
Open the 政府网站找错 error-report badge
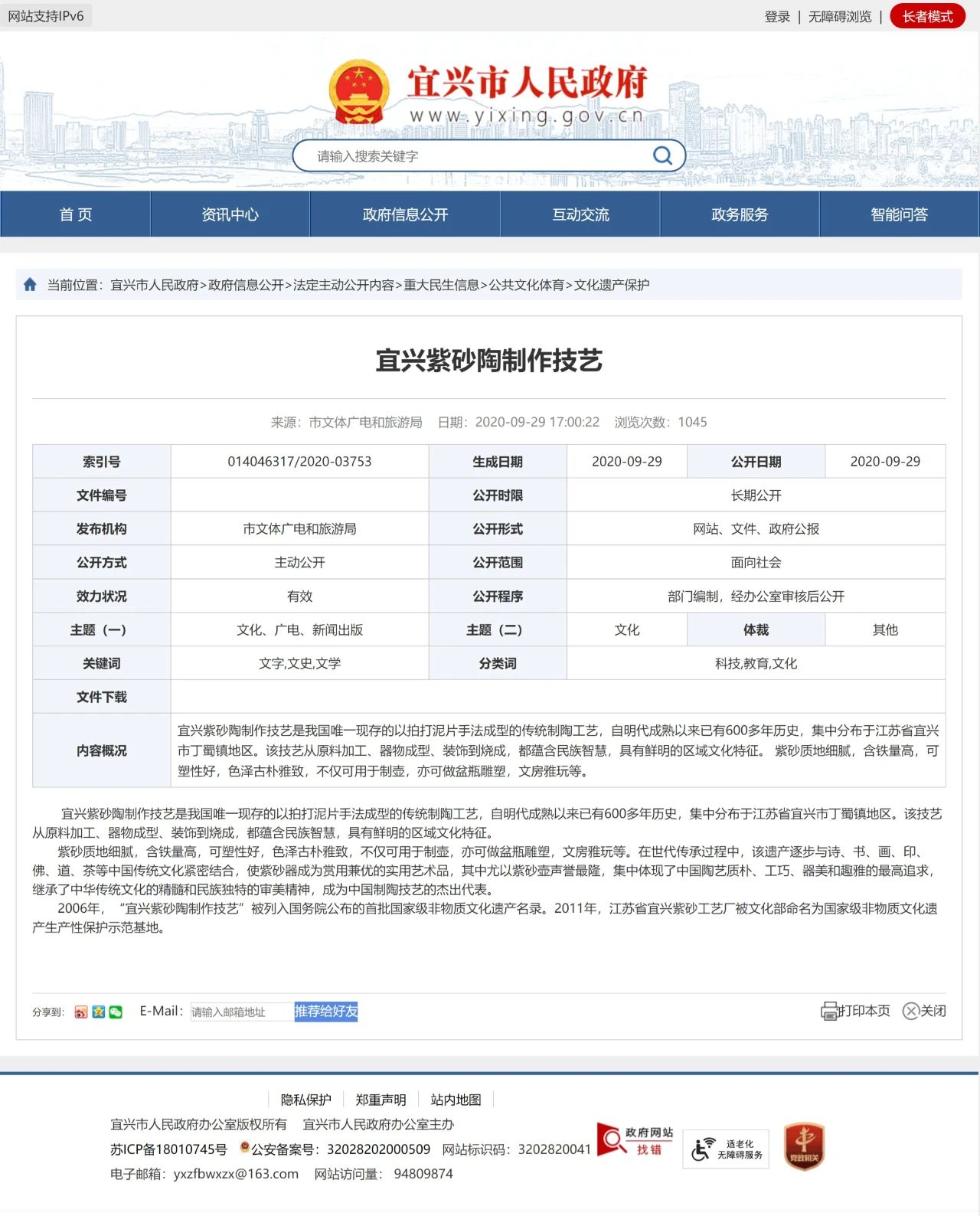tap(635, 1141)
